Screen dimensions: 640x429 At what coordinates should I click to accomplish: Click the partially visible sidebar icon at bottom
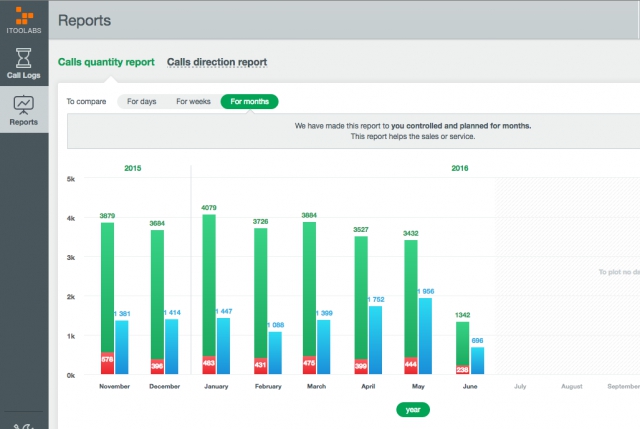pyautogui.click(x=23, y=426)
